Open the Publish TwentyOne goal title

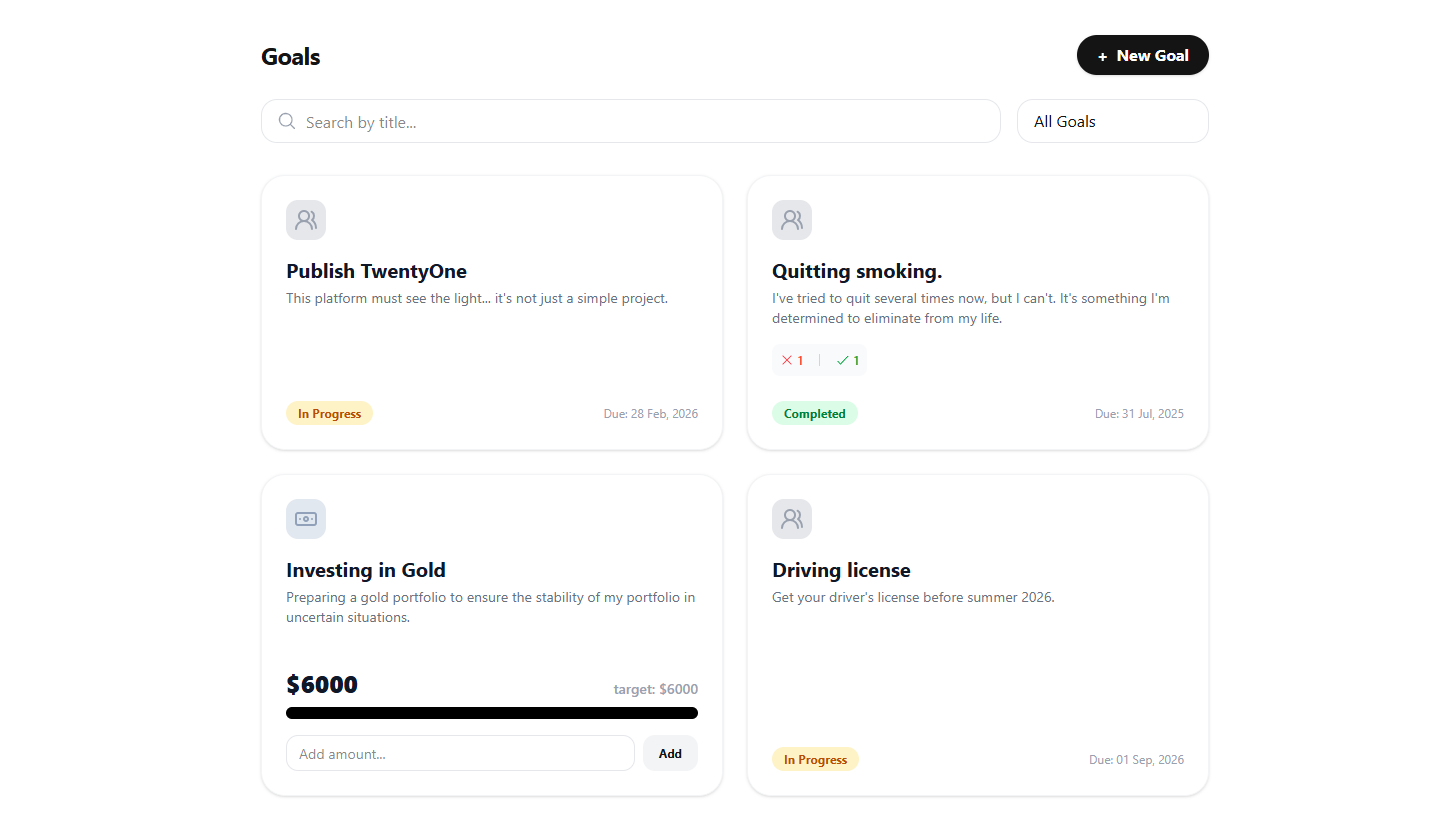376,271
